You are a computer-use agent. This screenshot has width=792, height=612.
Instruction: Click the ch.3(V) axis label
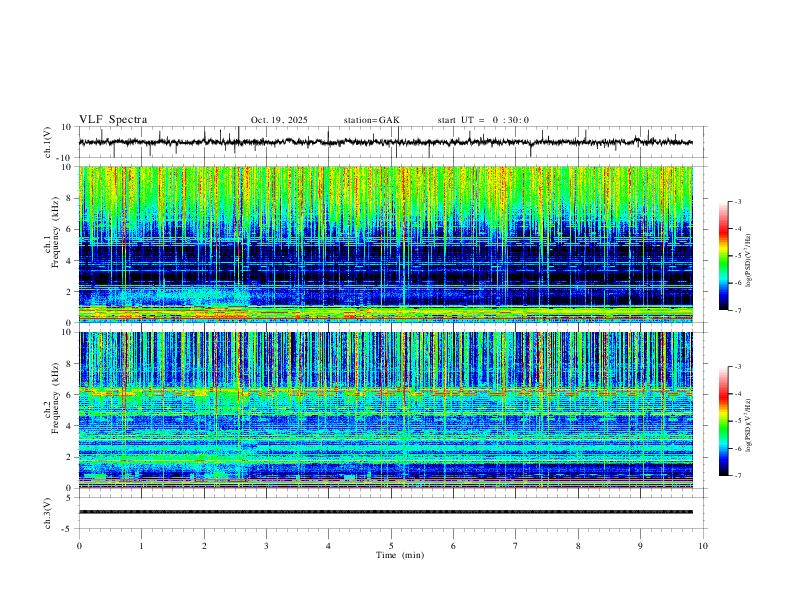click(x=48, y=513)
